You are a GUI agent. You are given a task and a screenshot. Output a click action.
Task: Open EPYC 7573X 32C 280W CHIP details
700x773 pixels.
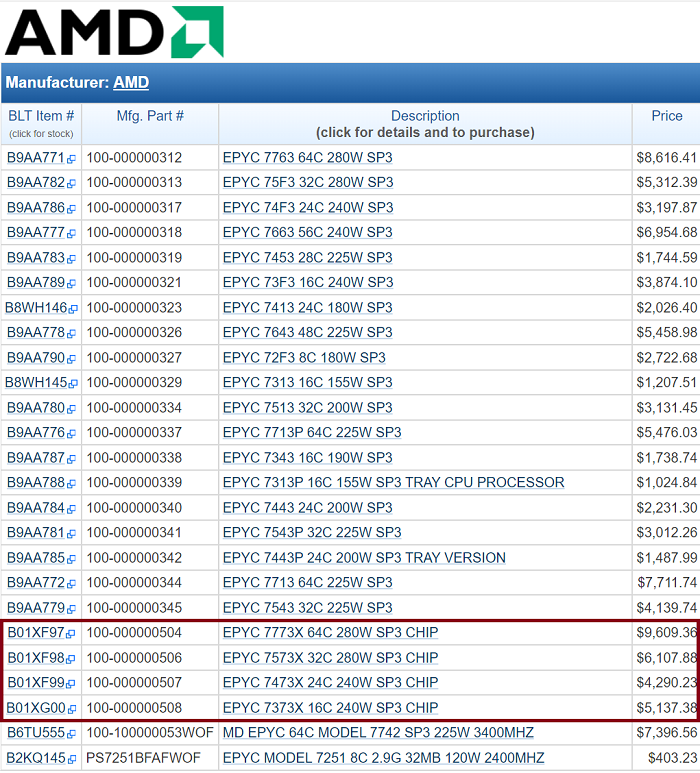click(x=330, y=658)
